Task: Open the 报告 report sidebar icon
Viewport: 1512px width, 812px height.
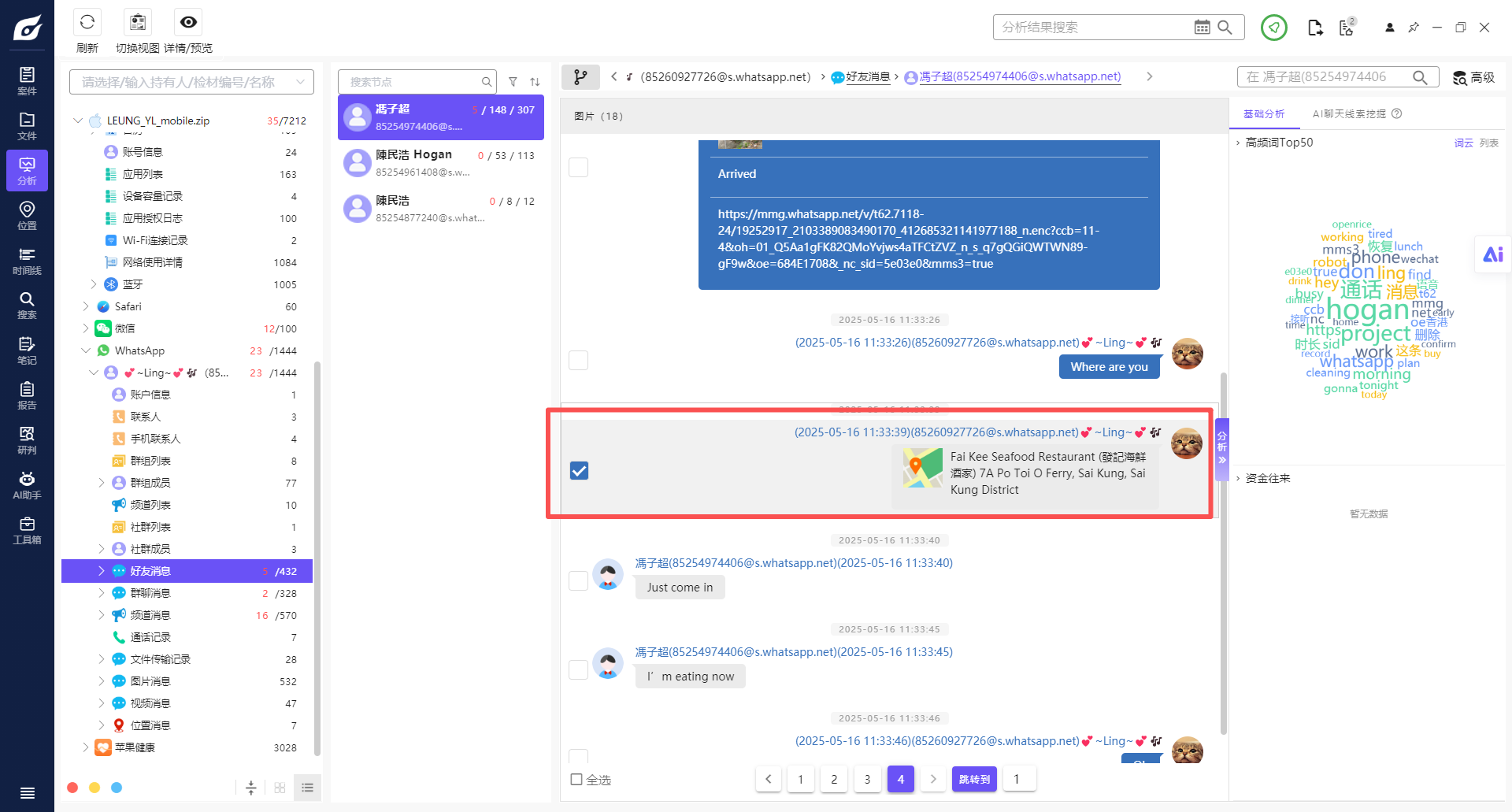Action: point(27,395)
